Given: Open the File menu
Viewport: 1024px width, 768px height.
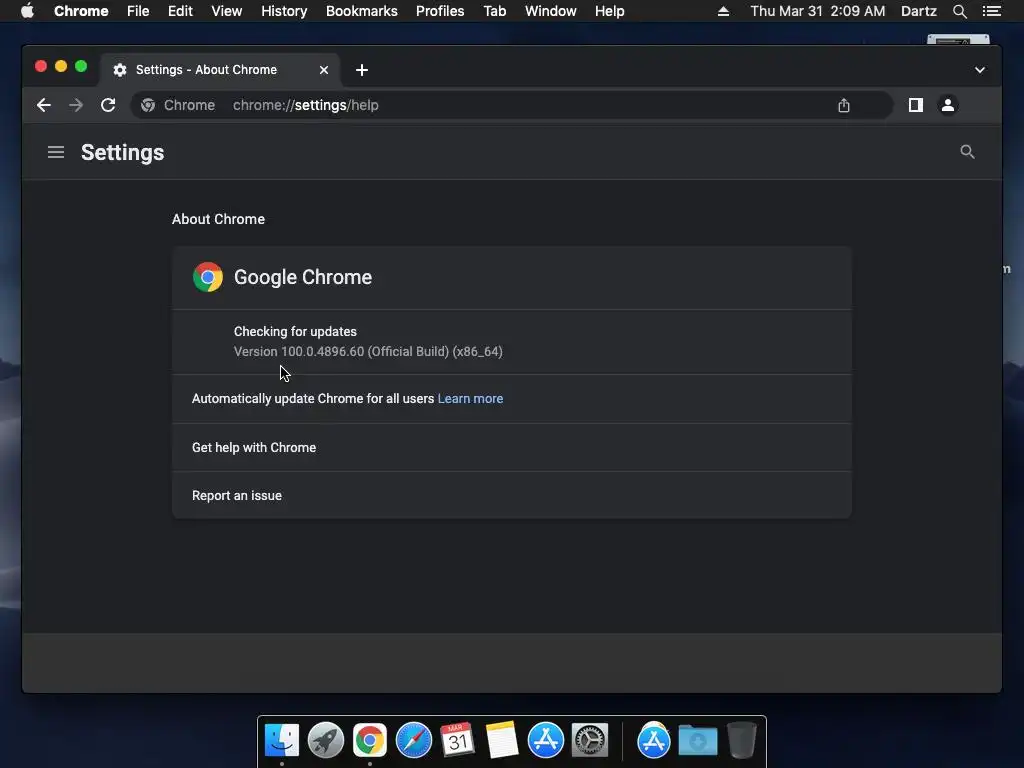Looking at the screenshot, I should click(x=138, y=11).
